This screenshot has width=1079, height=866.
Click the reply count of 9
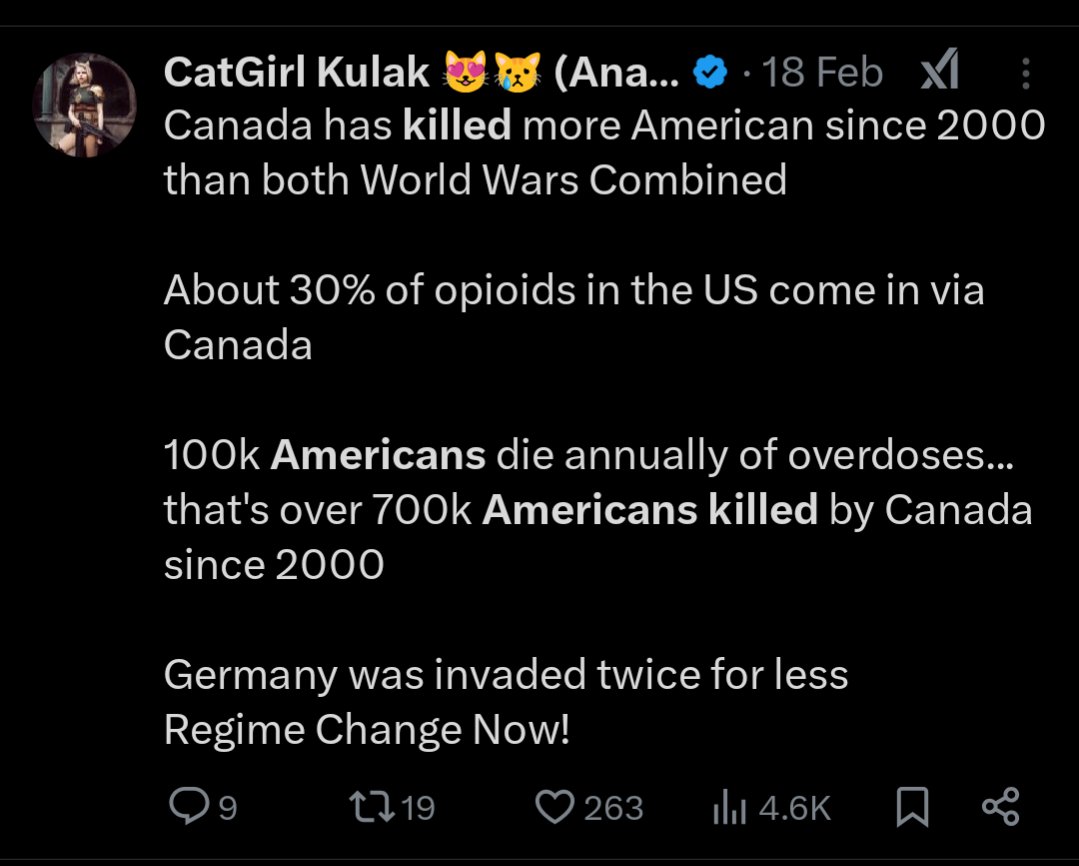click(227, 808)
